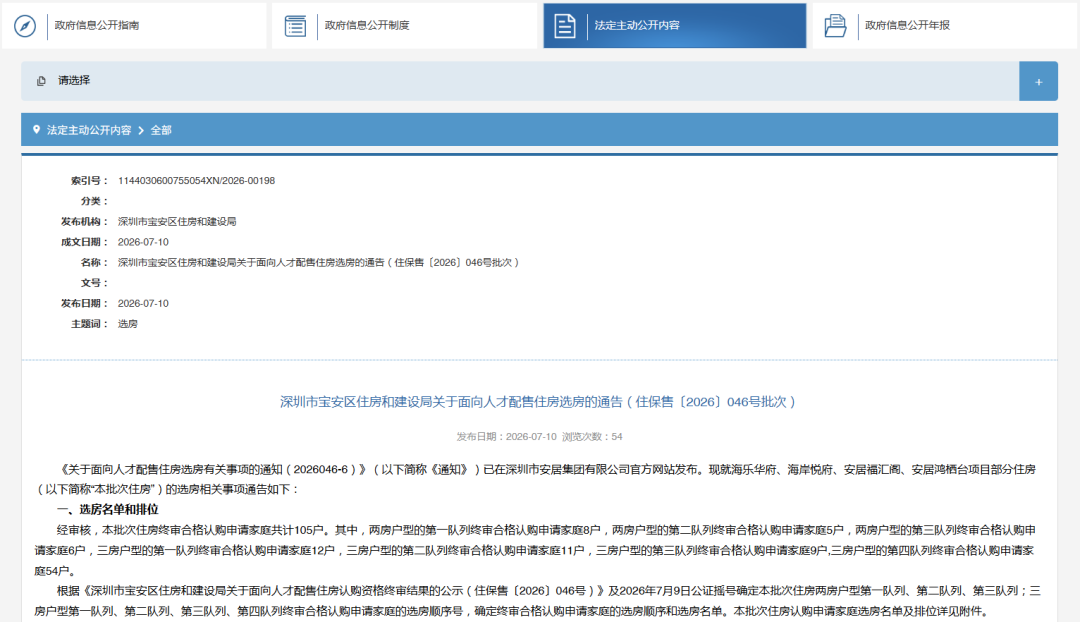The height and width of the screenshot is (622, 1080).
Task: Click the 浏览次数：54 view counter
Action: click(592, 437)
